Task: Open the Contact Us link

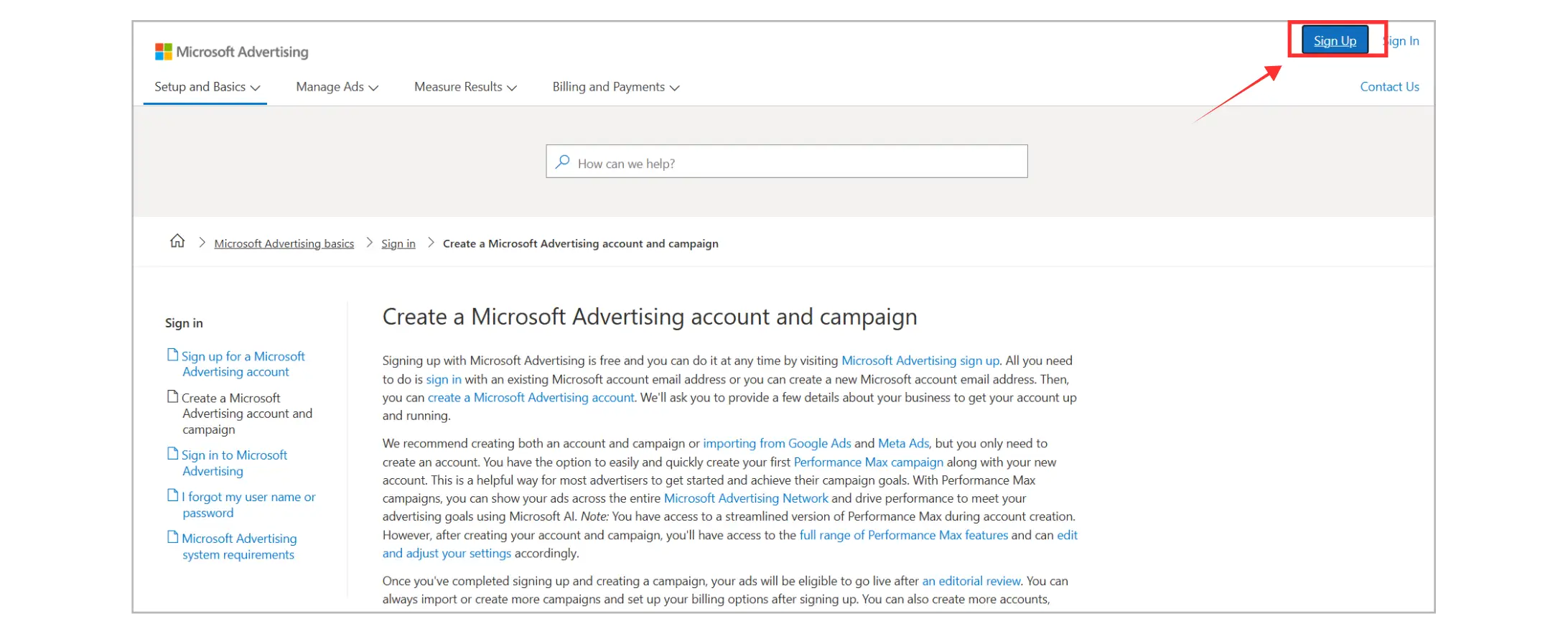Action: click(1389, 87)
